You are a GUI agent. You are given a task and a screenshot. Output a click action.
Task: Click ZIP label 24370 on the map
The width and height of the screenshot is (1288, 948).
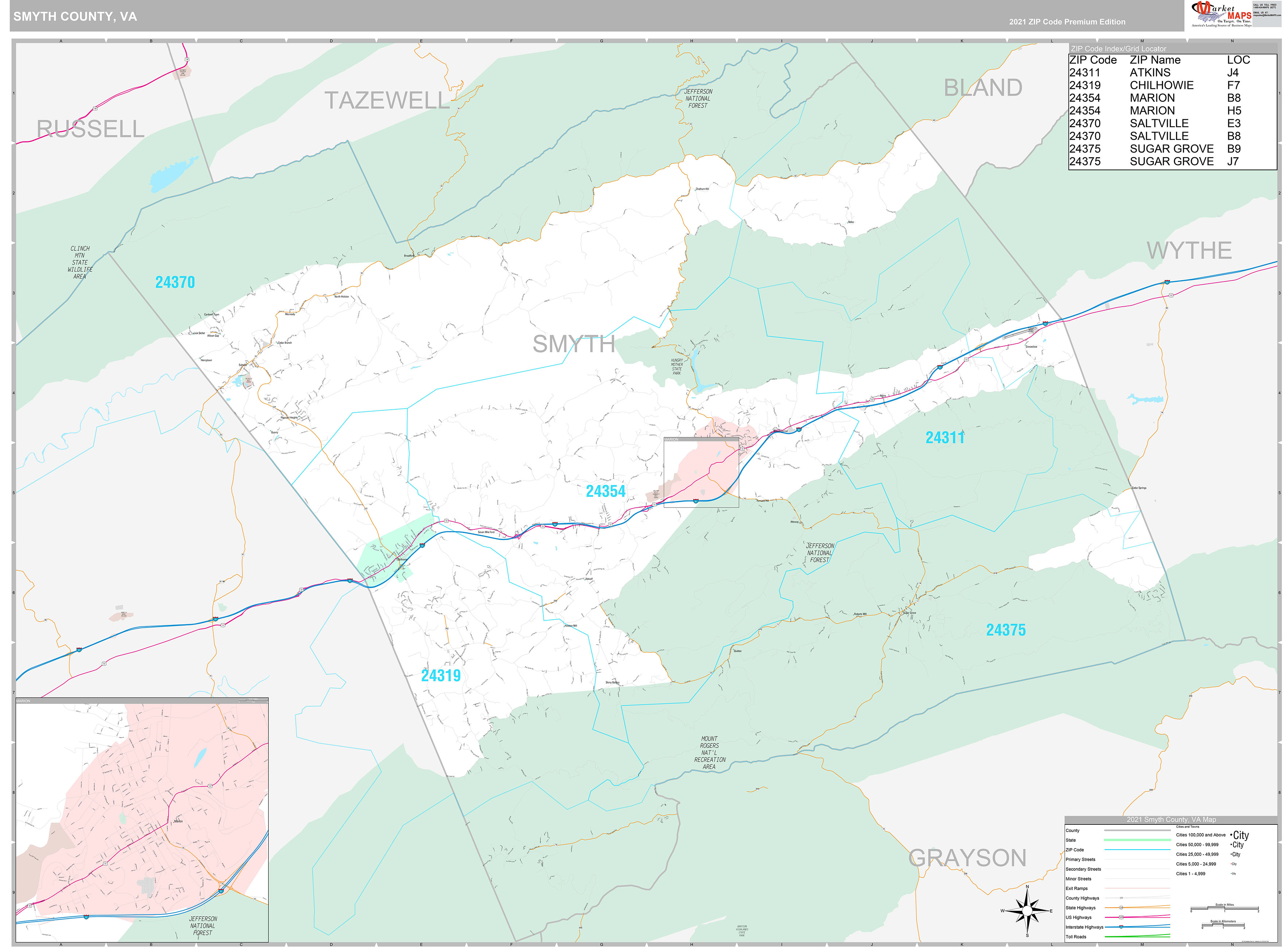(x=175, y=282)
